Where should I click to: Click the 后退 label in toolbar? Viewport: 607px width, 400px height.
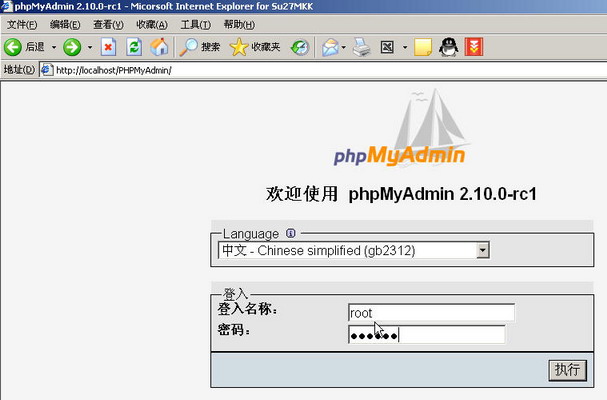pos(35,47)
